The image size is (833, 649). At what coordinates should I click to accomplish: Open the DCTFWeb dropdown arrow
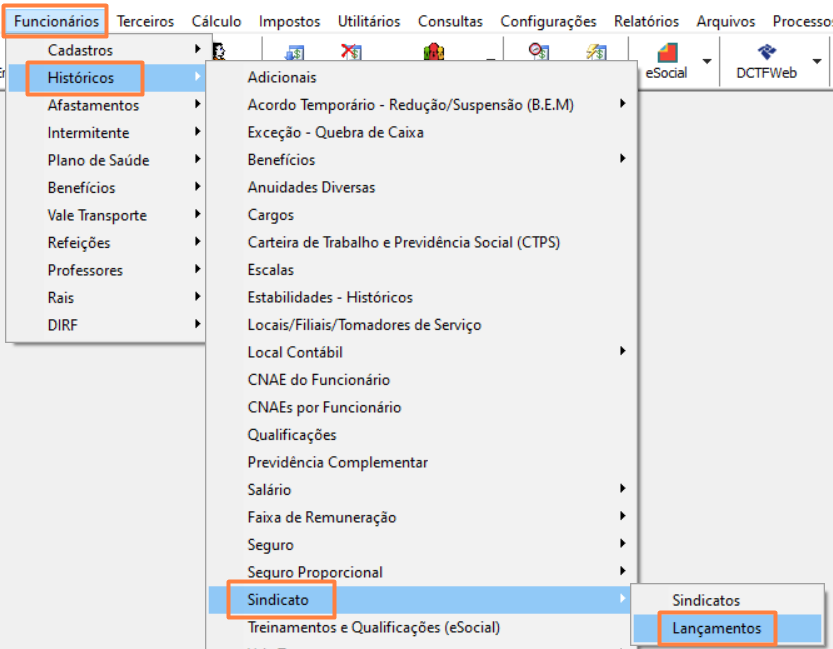[x=816, y=61]
